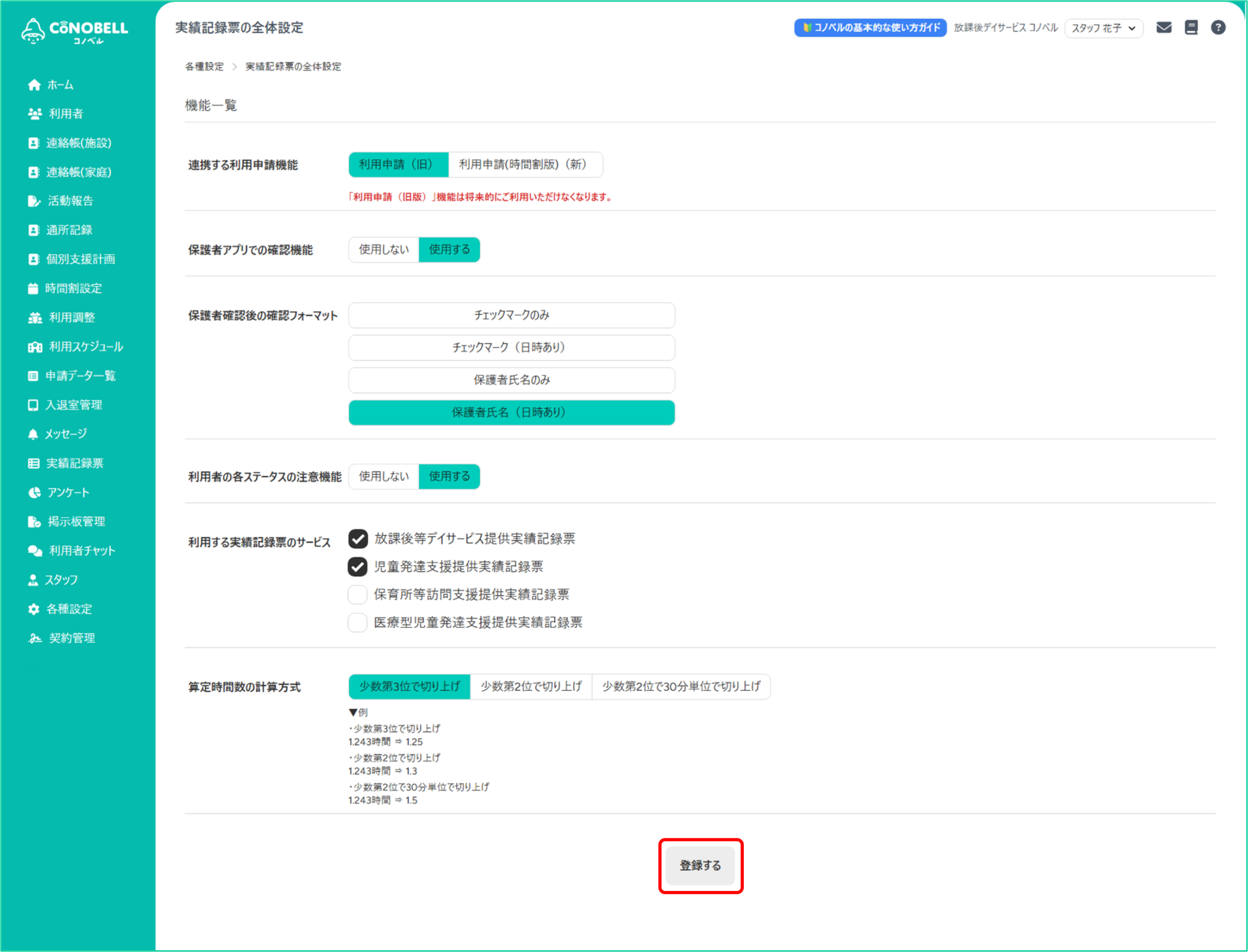
Task: Click the CONOBELL logo
Action: (75, 31)
